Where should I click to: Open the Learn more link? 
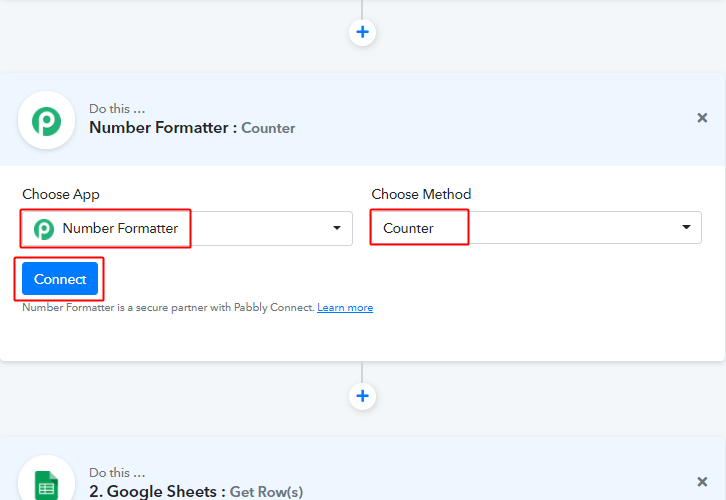[345, 307]
